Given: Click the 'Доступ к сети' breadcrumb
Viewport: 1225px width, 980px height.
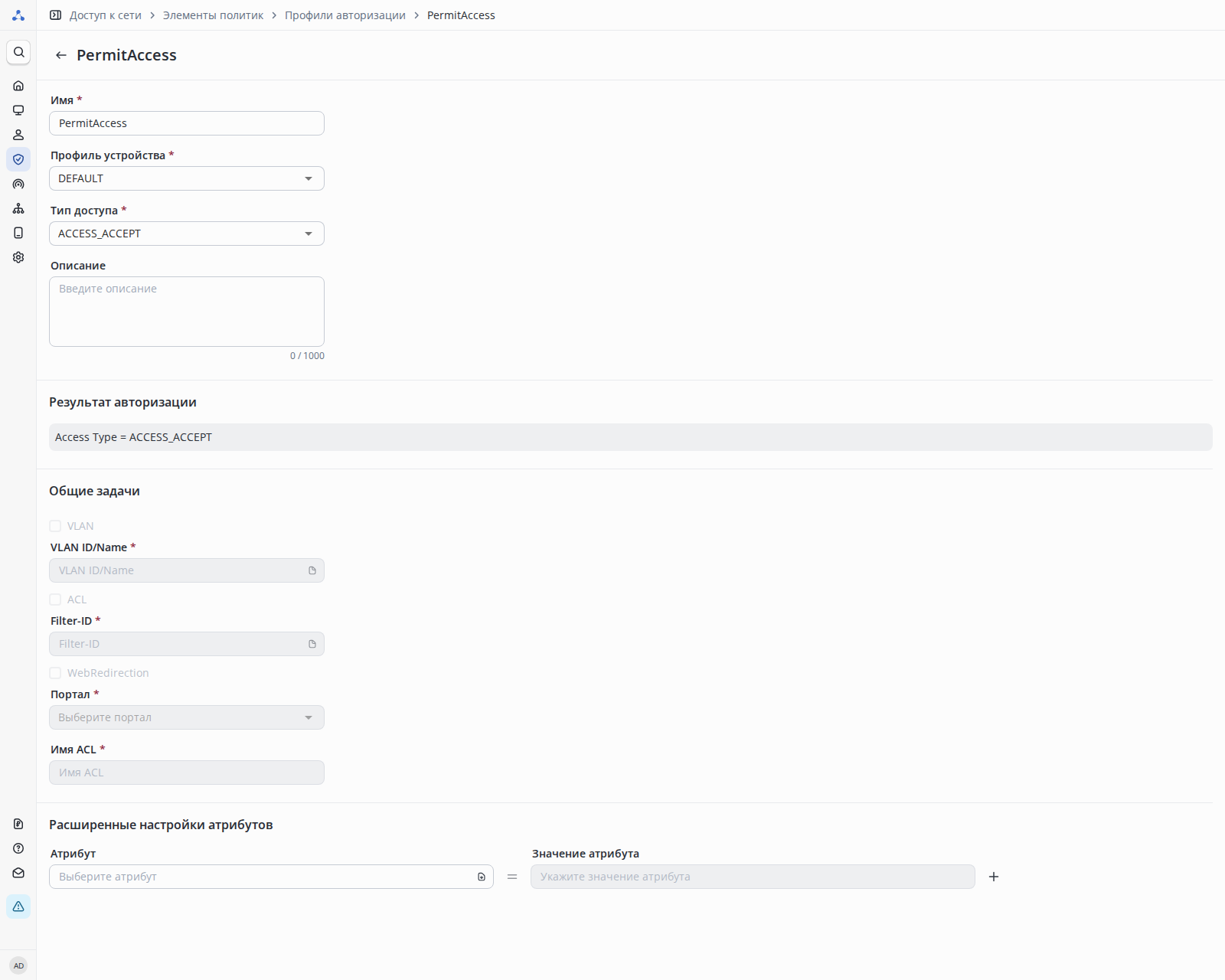Looking at the screenshot, I should coord(106,15).
